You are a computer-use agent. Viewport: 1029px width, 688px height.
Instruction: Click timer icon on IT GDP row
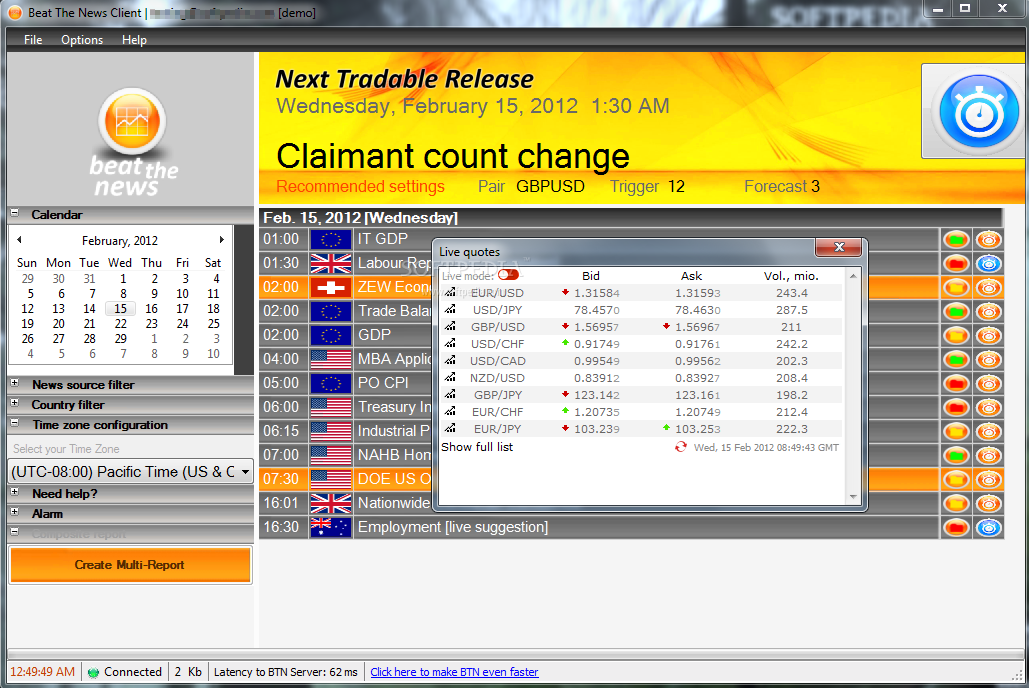click(x=988, y=240)
